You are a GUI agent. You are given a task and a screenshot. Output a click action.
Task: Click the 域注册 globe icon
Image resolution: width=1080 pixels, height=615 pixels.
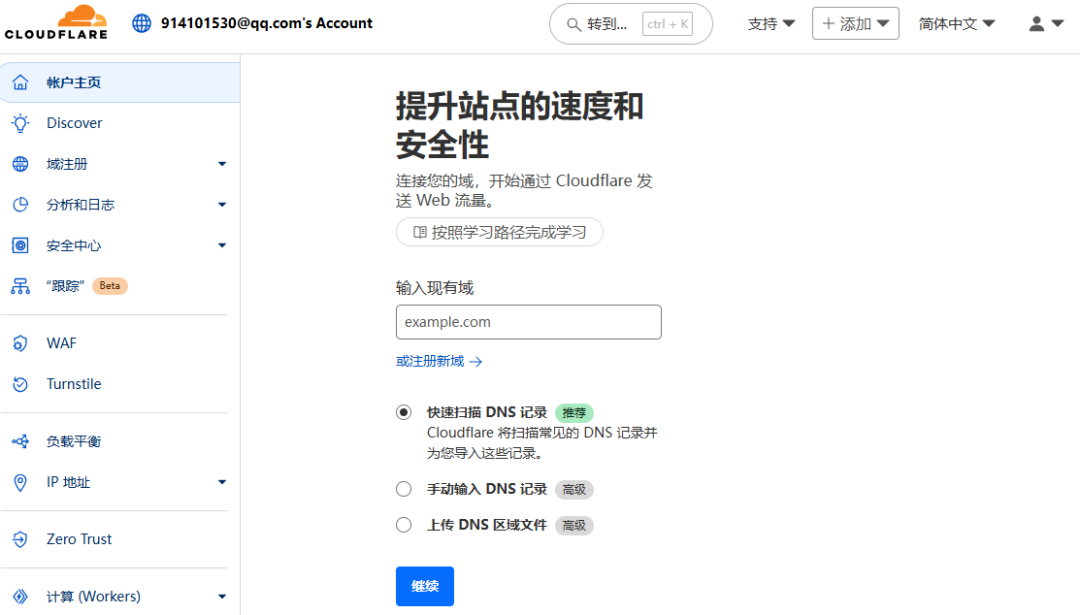coord(21,164)
